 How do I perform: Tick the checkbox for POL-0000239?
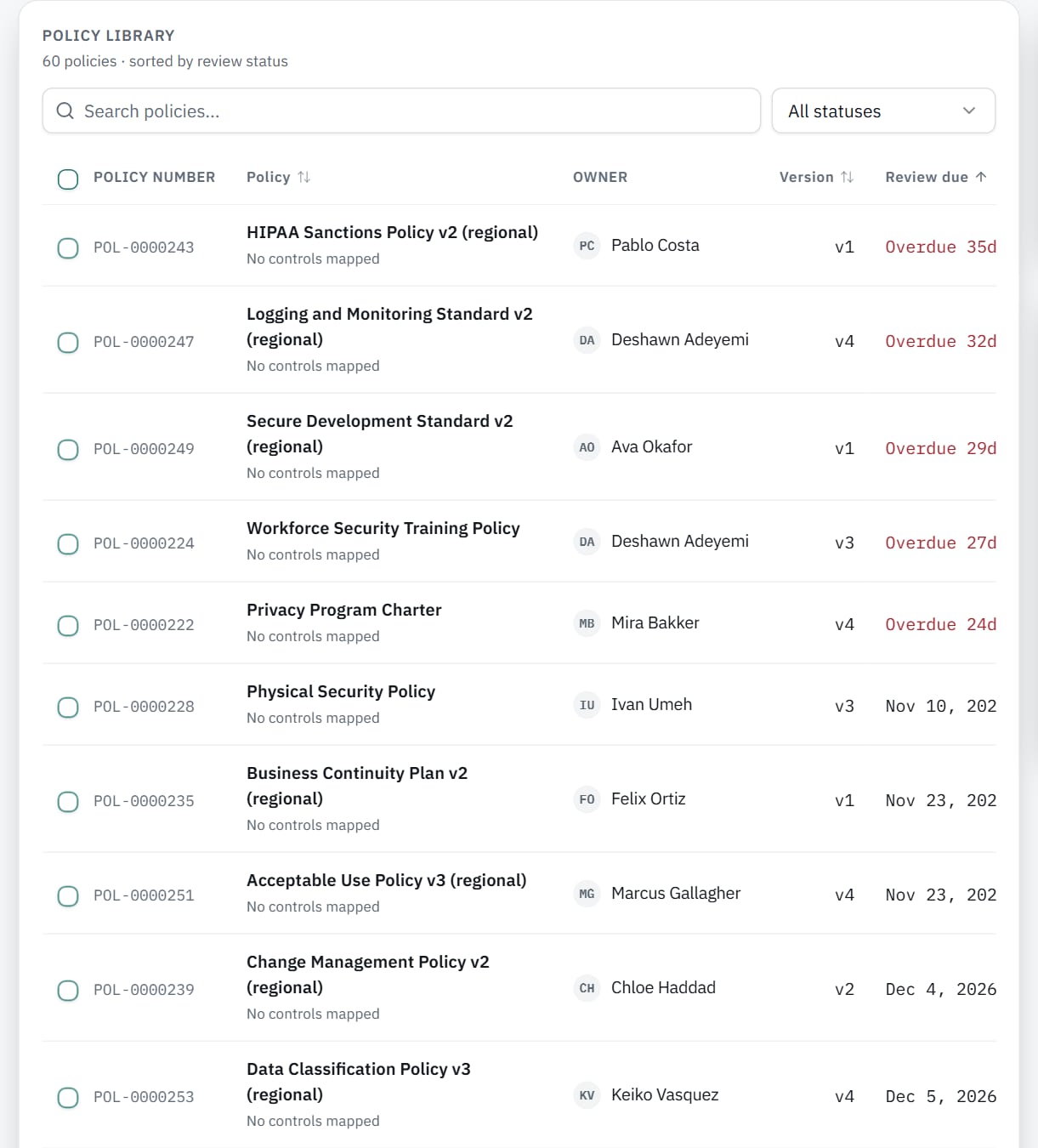(68, 990)
